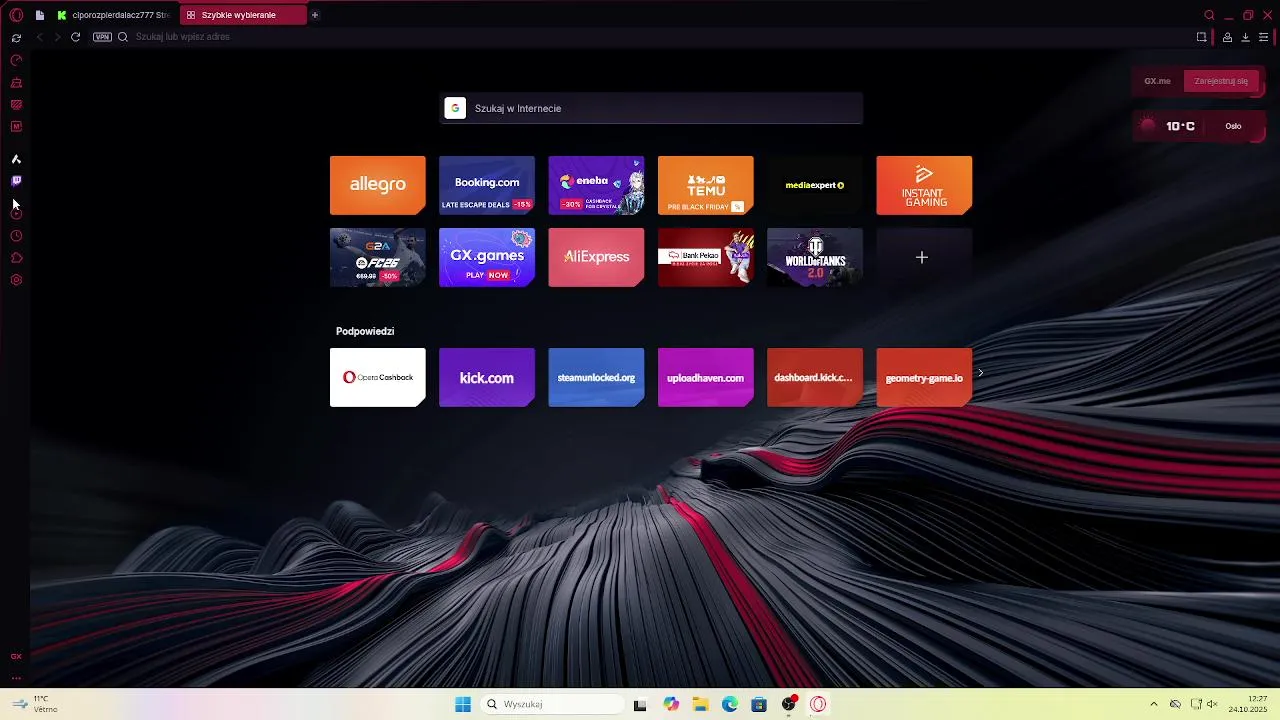Open Extensions cube icon in sidebar
1280x720 pixels.
pyautogui.click(x=16, y=258)
